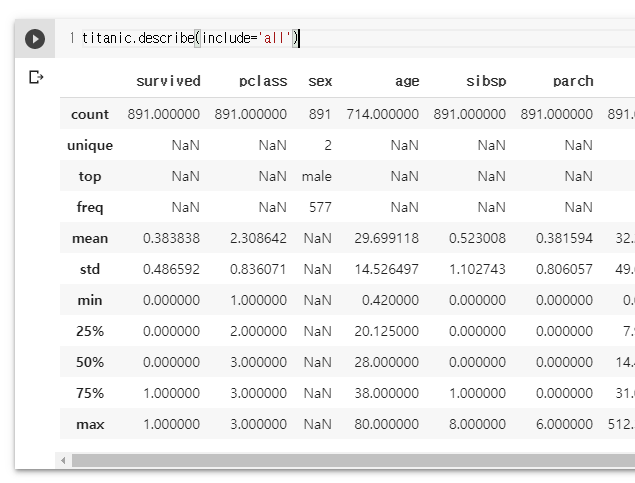Select the 'max' row label
Image resolution: width=635 pixels, height=483 pixels.
(x=90, y=424)
